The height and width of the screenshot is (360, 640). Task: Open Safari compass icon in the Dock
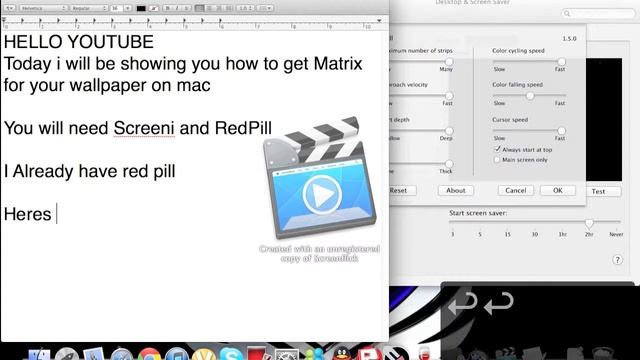[x=122, y=354]
